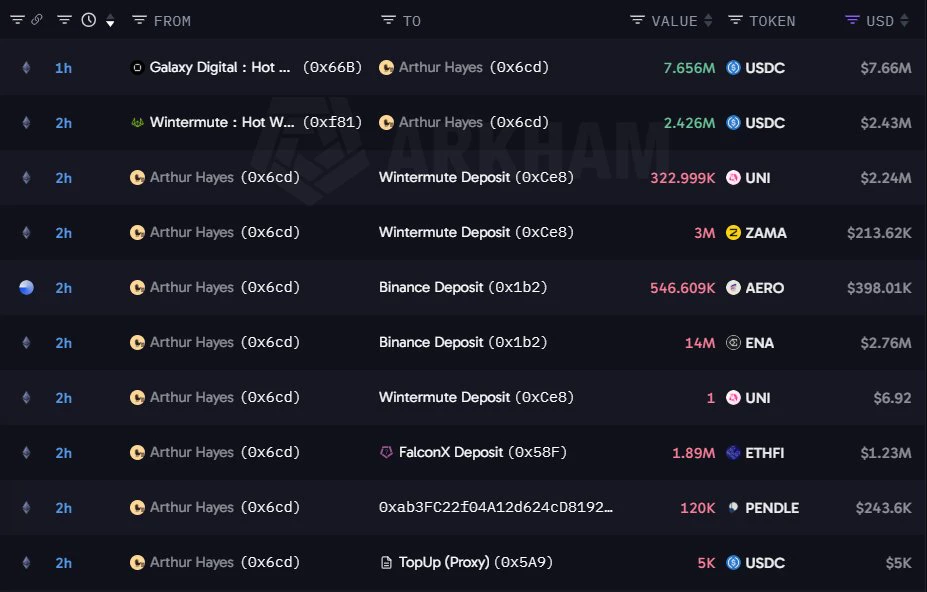Toggle the sort arrows beside USD
927x592 pixels.
tap(904, 21)
